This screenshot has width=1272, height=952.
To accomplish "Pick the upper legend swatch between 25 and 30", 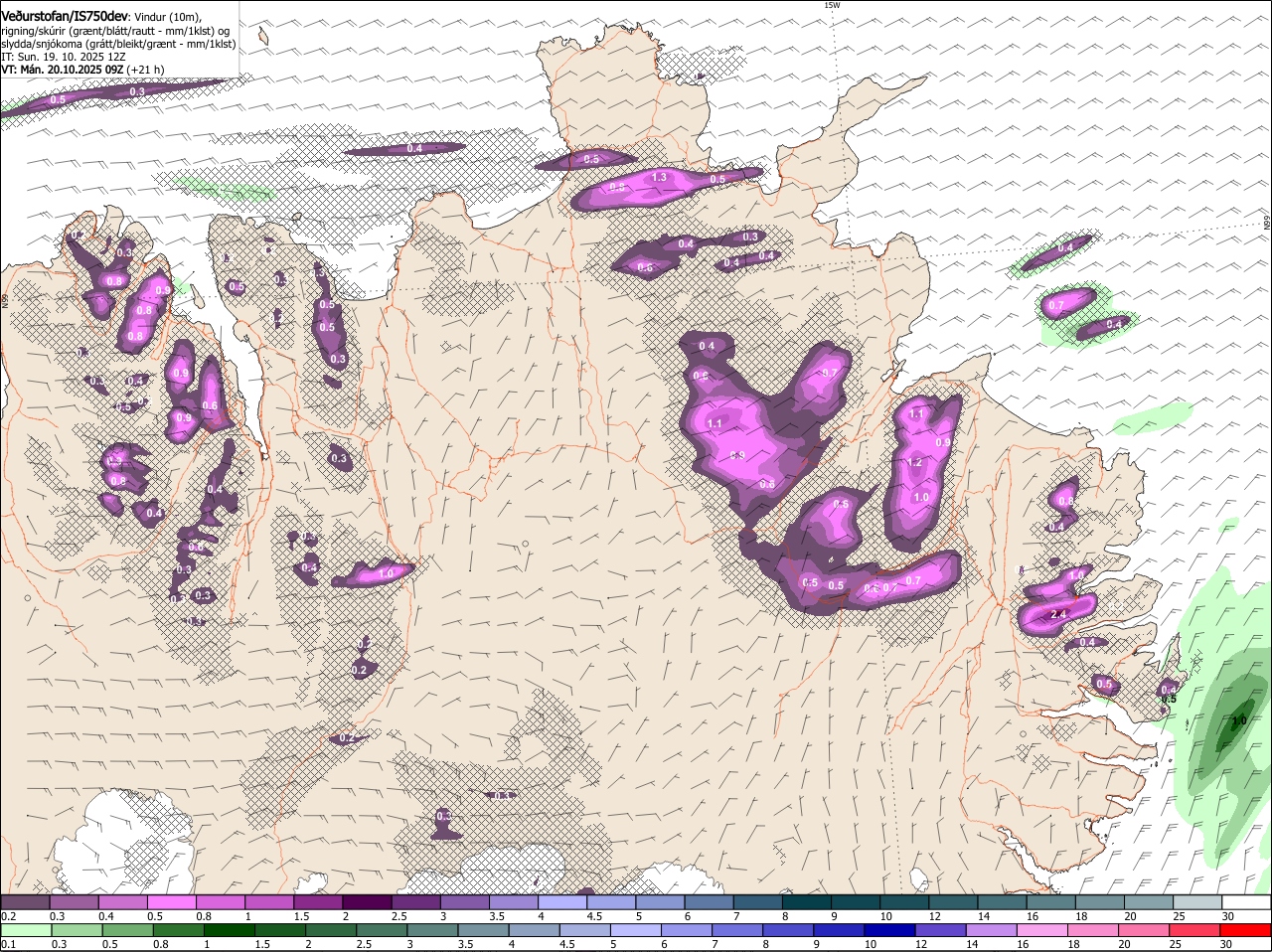I will coord(1196,902).
